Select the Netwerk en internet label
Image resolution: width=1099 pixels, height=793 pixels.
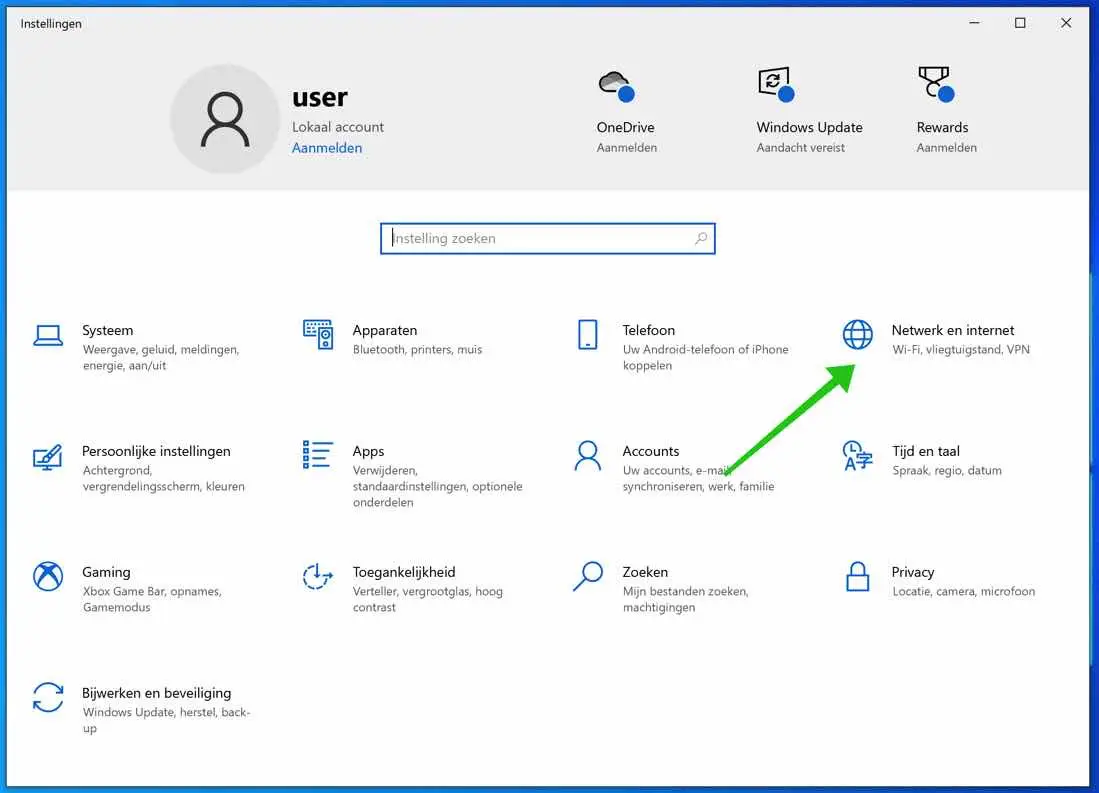pyautogui.click(x=953, y=330)
